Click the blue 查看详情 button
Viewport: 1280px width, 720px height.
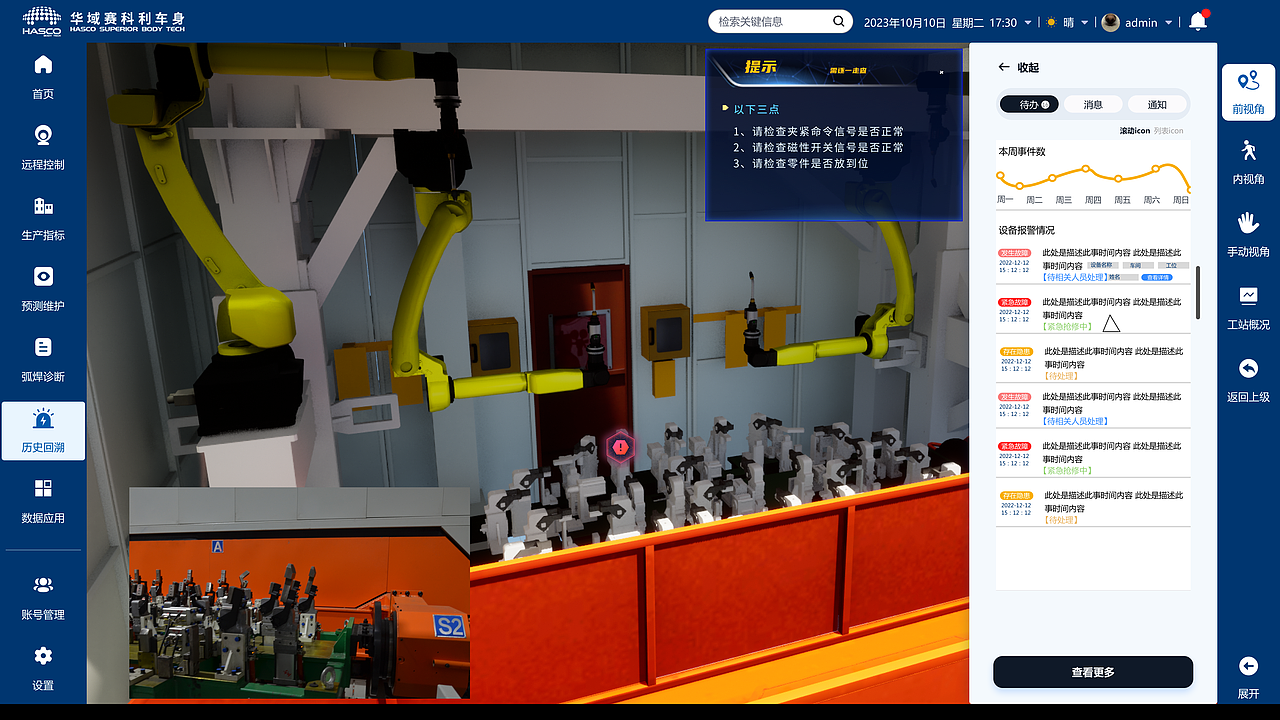point(1156,277)
